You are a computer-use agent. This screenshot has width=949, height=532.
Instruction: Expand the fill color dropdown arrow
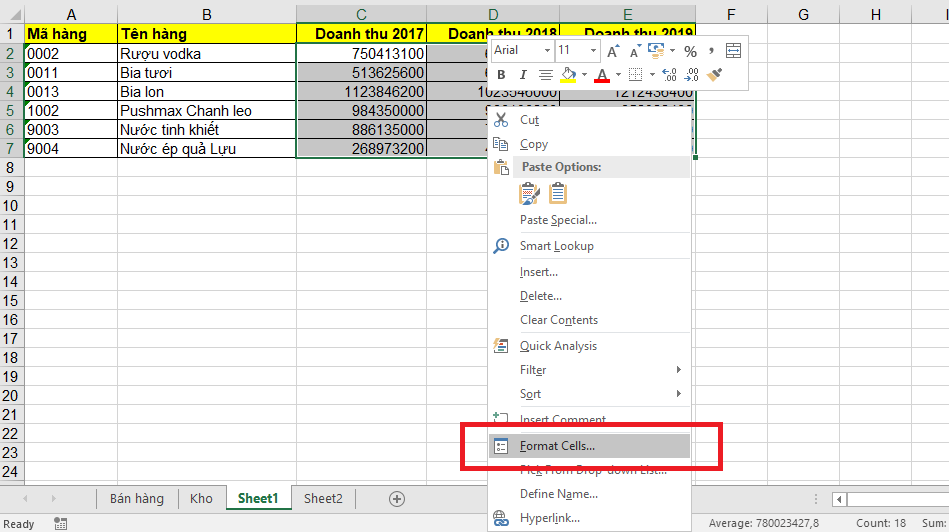(x=584, y=75)
